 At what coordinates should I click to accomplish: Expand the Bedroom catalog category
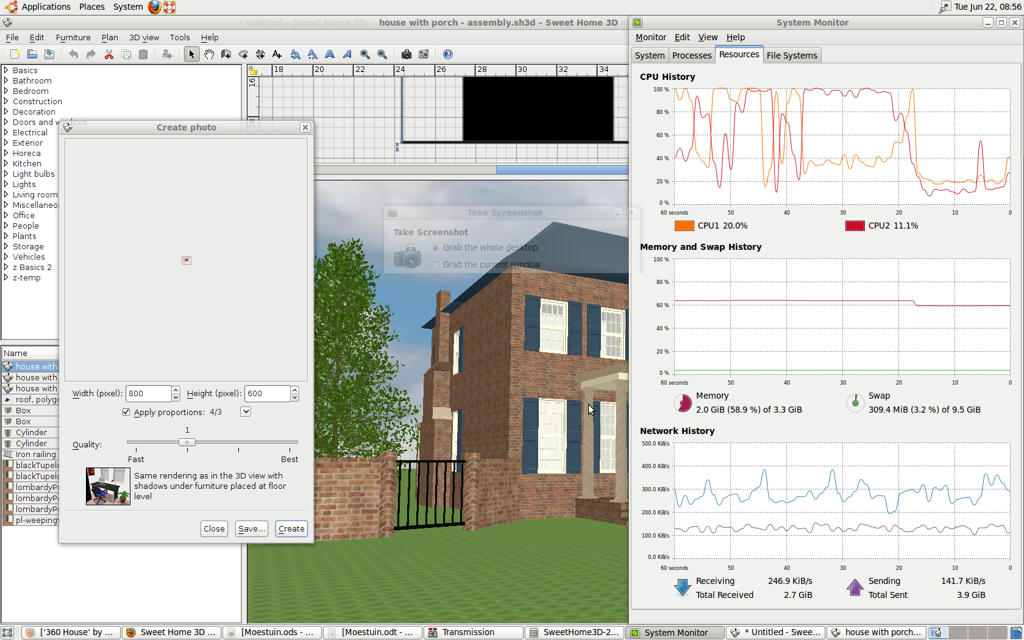(x=6, y=91)
